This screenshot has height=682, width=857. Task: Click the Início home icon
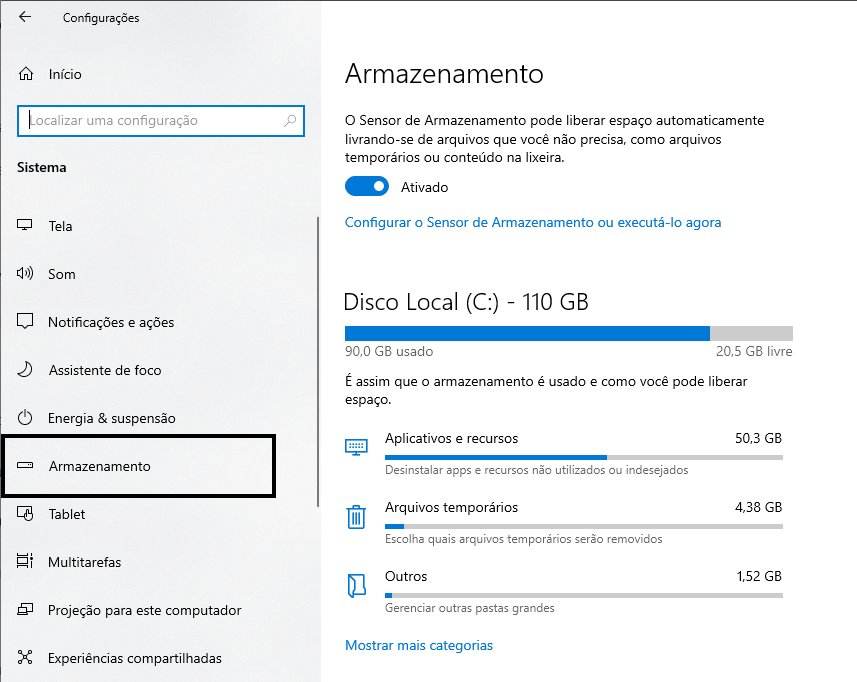click(26, 74)
